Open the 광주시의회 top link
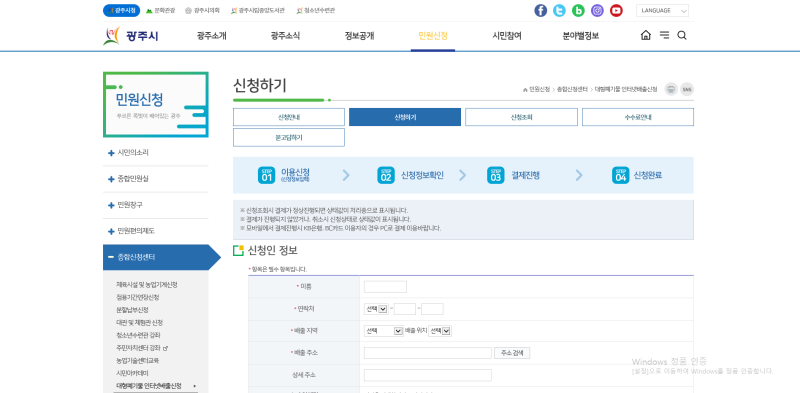Viewport: 800px width, 393px height. (x=202, y=10)
